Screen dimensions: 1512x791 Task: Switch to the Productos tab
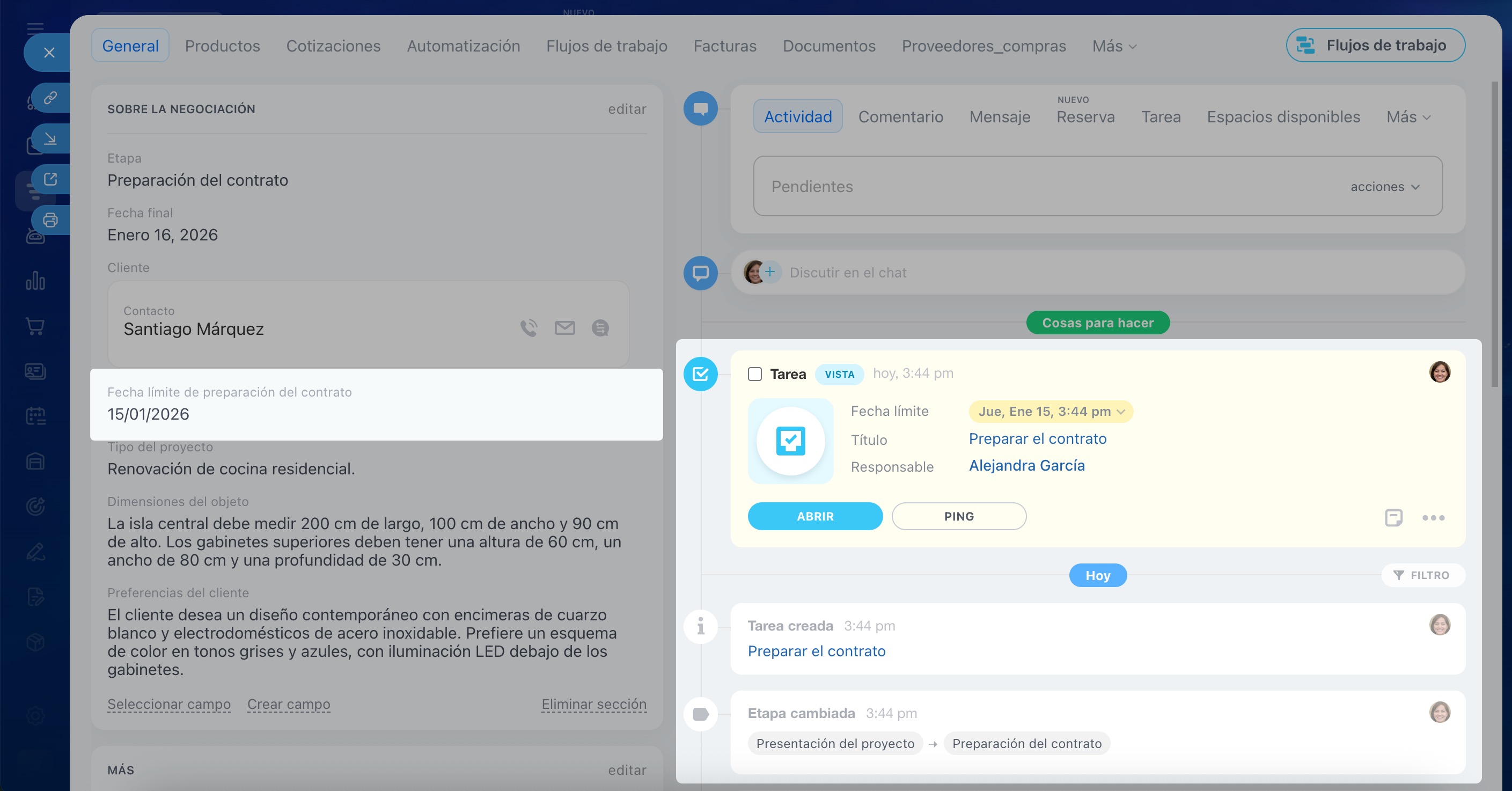click(223, 46)
